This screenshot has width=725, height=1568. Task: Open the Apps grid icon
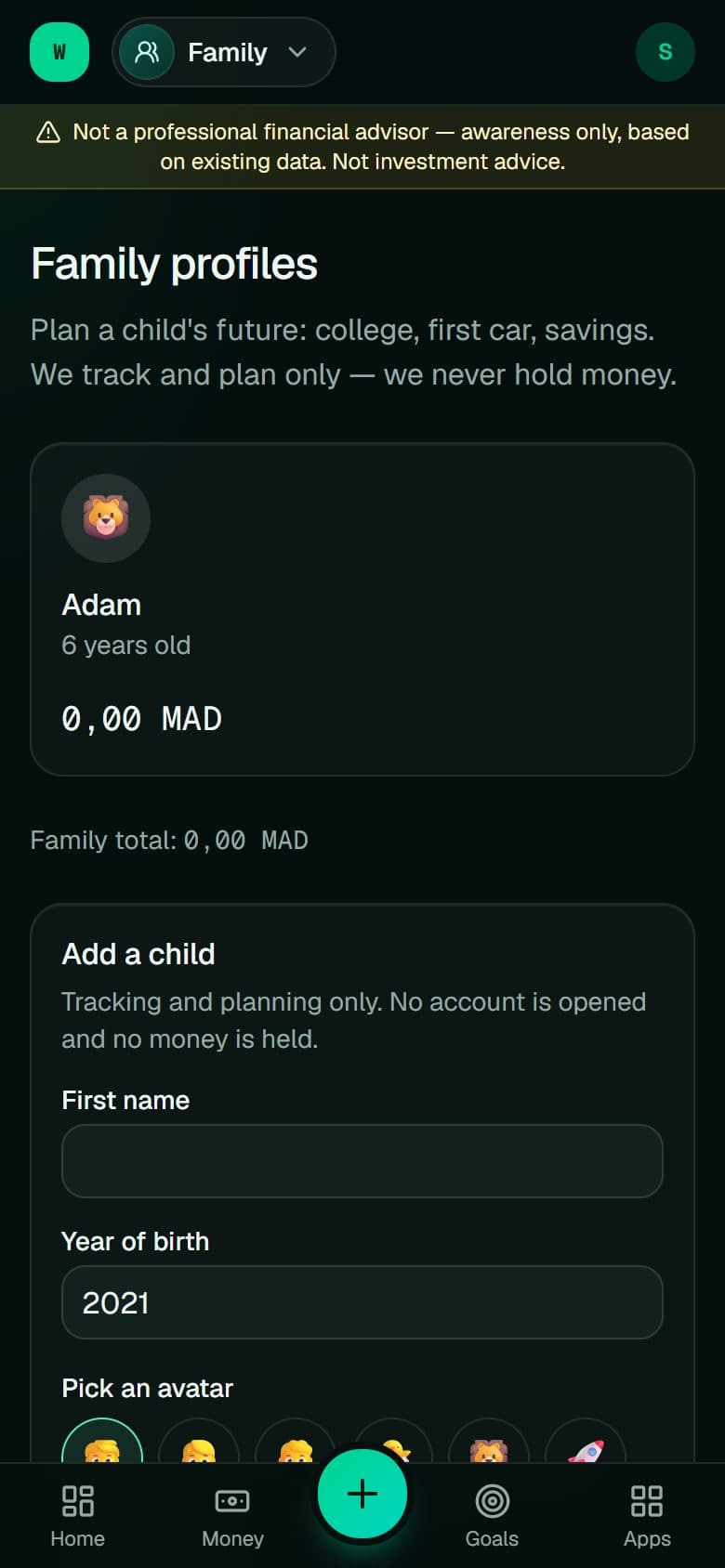coord(647,1500)
